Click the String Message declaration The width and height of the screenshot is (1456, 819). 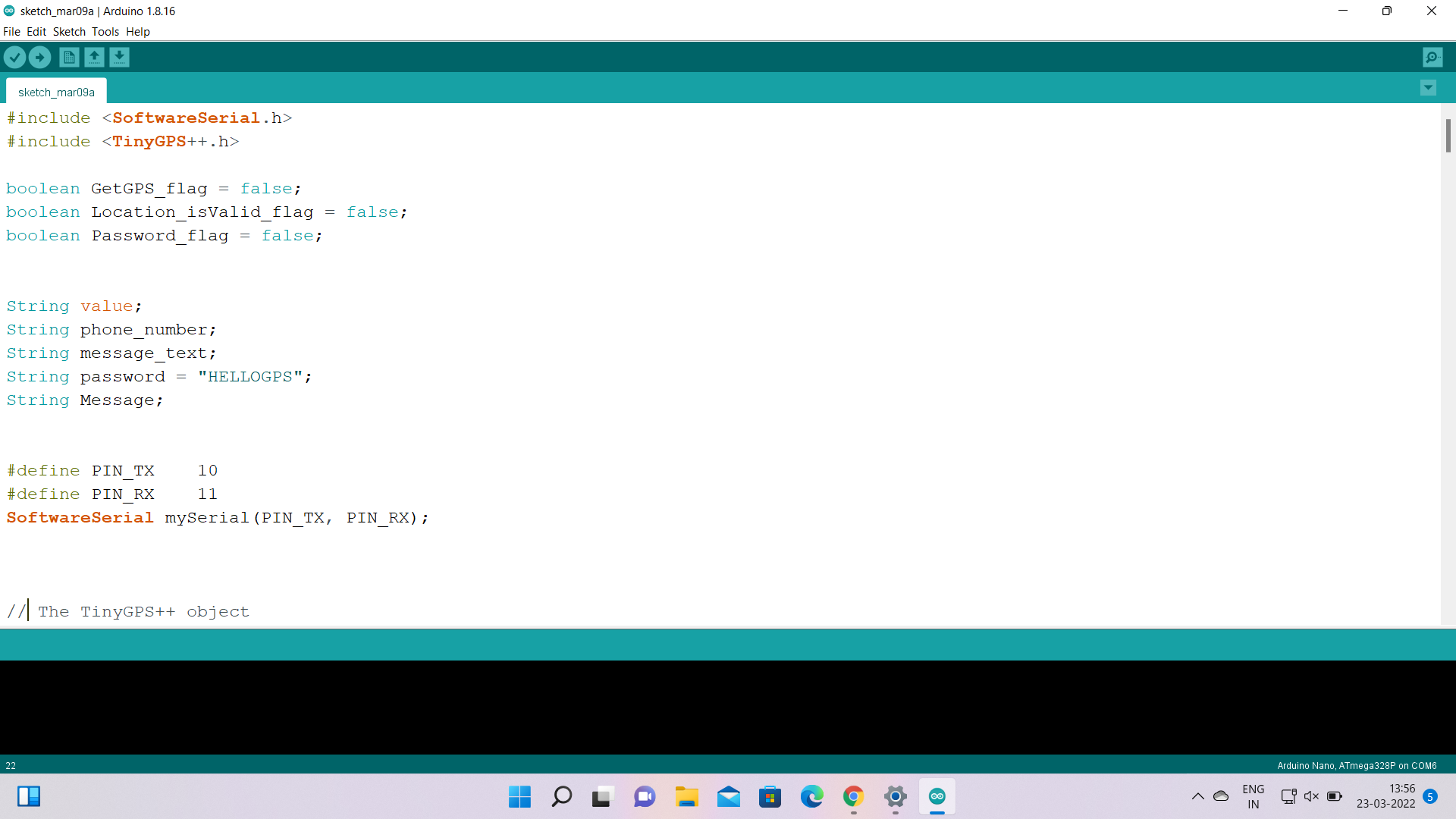click(85, 400)
